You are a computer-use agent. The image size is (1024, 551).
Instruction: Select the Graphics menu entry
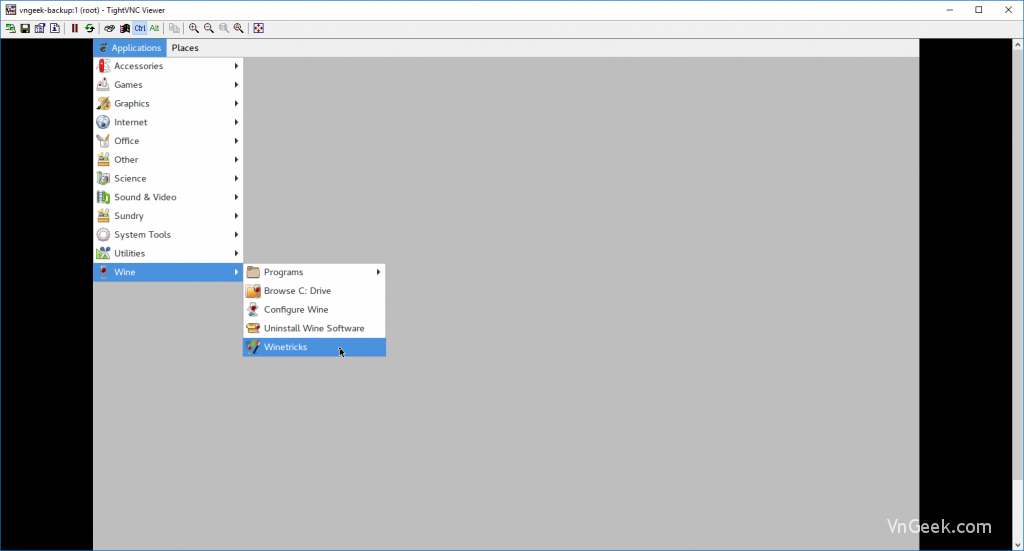(x=168, y=103)
